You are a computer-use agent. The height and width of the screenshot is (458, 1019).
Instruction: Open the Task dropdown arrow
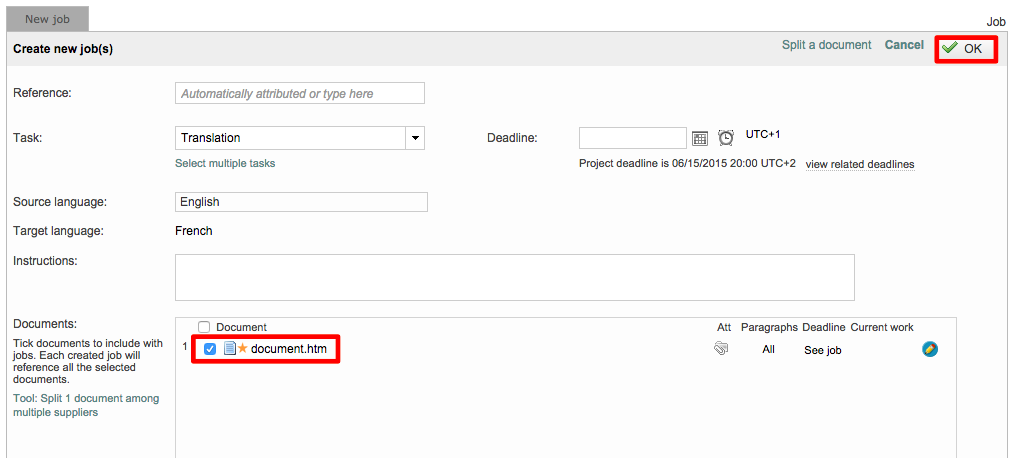point(414,138)
